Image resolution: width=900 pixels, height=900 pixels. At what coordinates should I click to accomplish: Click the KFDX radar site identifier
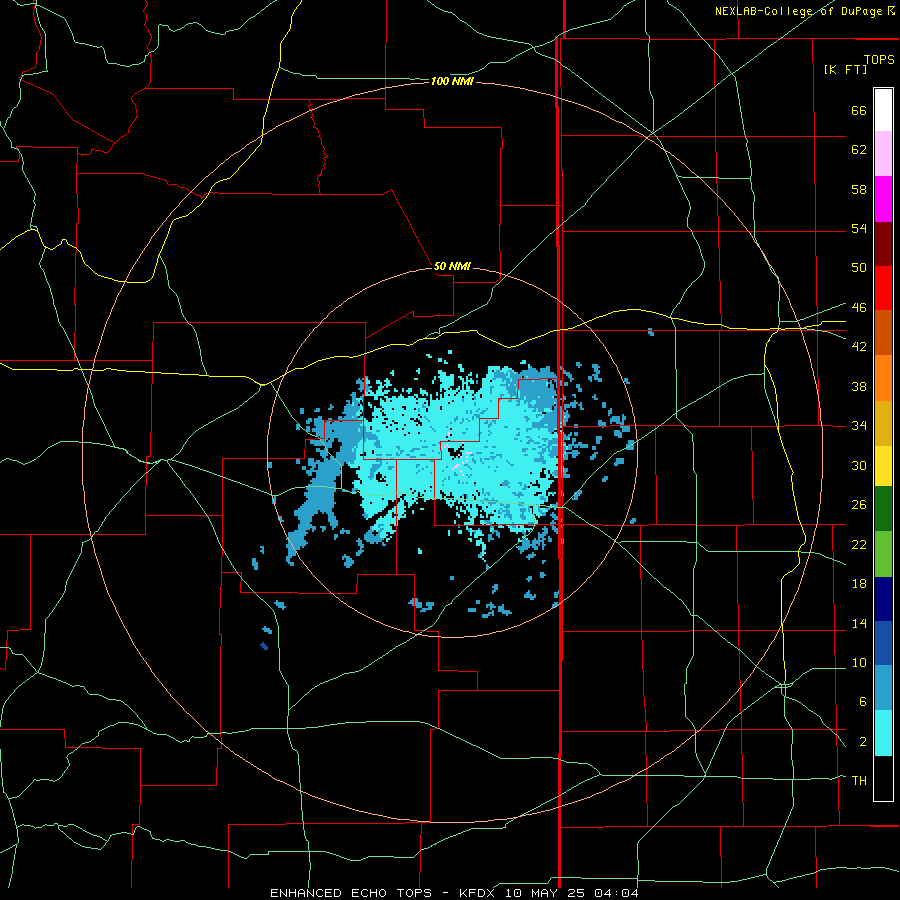click(x=476, y=893)
